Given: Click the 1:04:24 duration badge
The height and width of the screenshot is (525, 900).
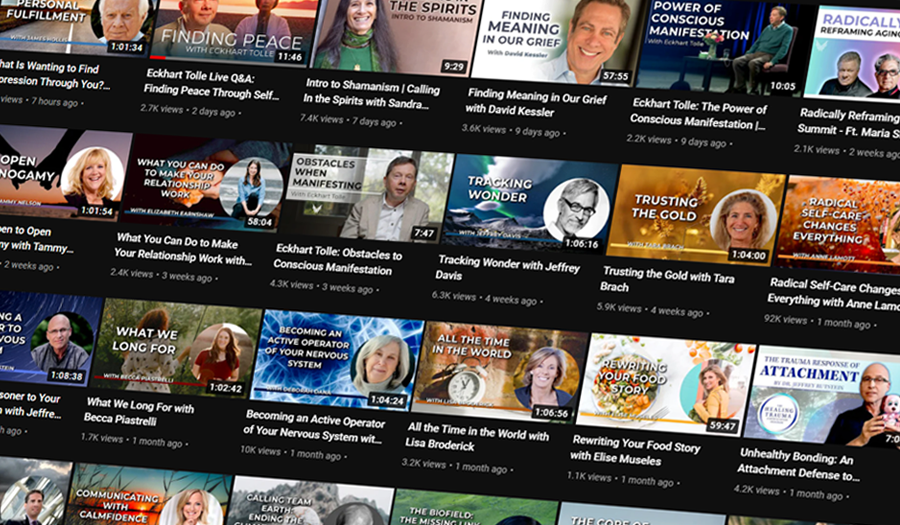Looking at the screenshot, I should pyautogui.click(x=387, y=400).
